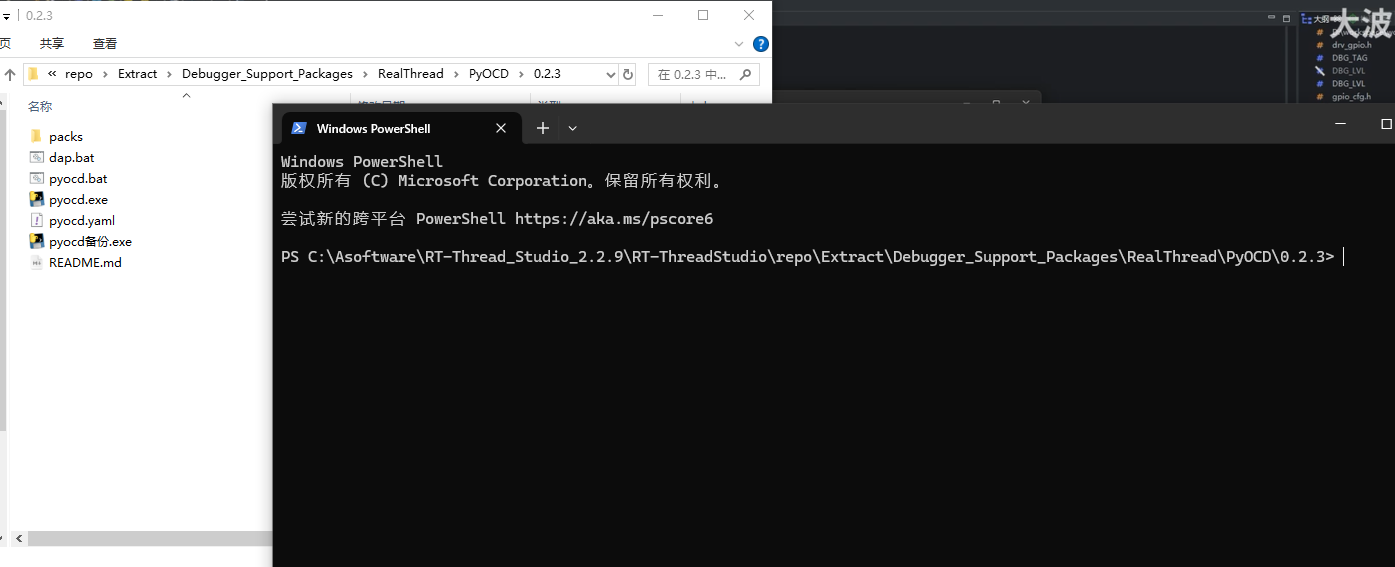
Task: Click the 大纲 outline tab icon in IDE
Action: click(1306, 18)
